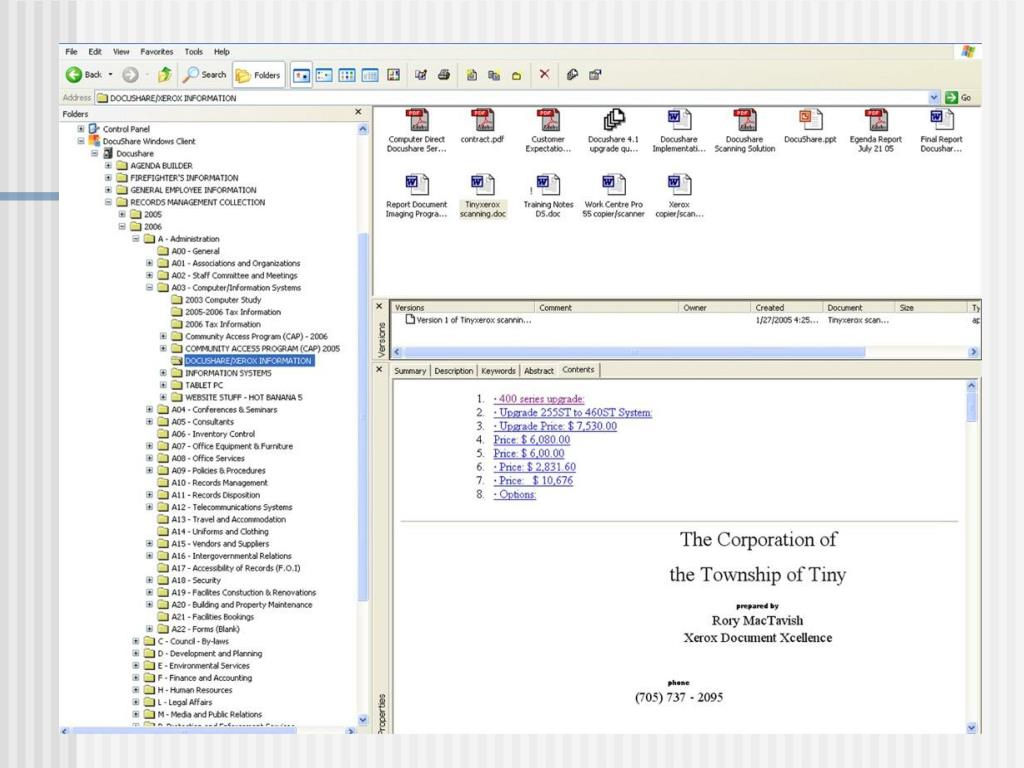Open the Help menu
Viewport: 1024px width, 768px height.
click(222, 52)
